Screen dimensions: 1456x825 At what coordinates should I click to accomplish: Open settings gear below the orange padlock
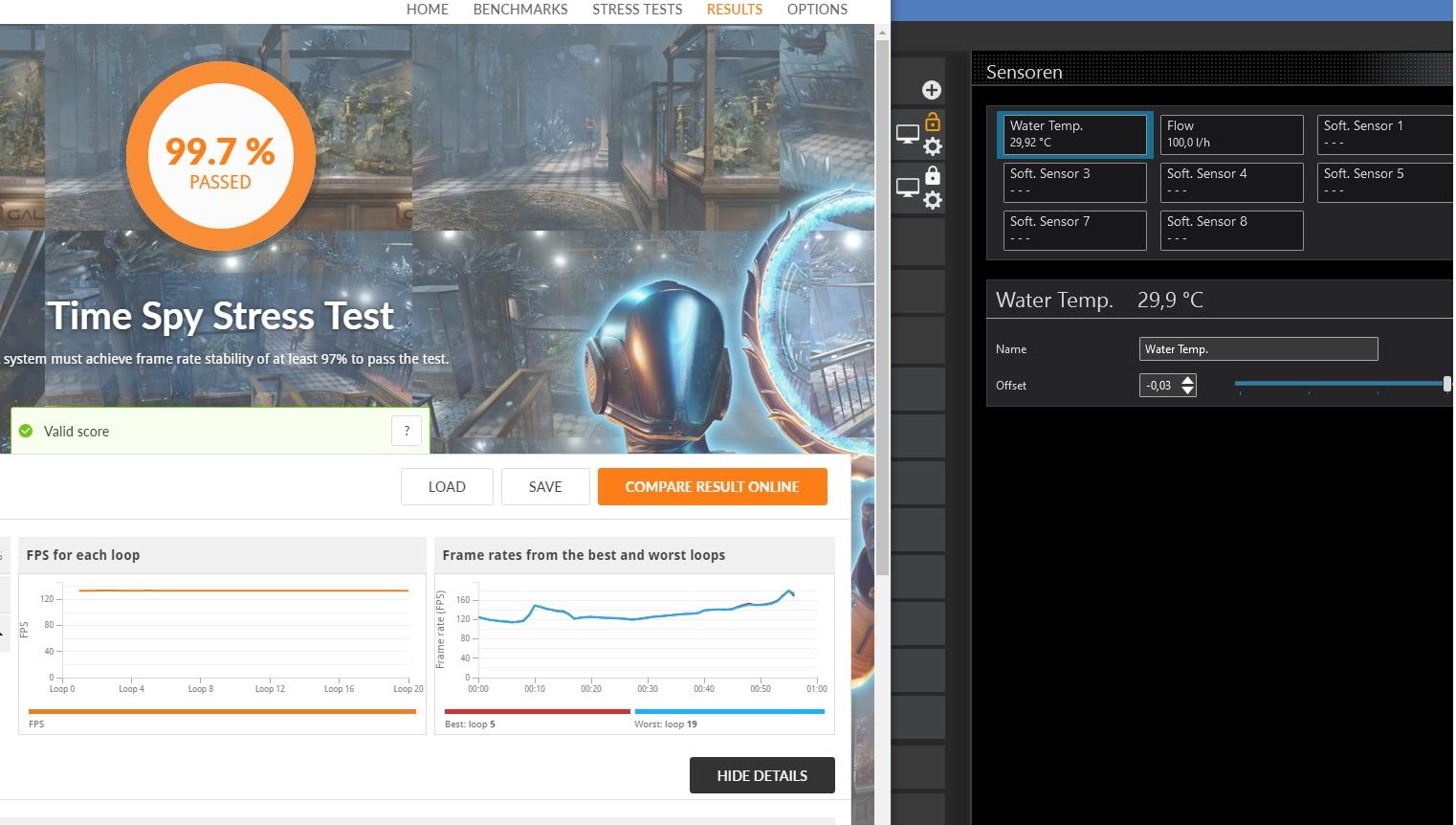click(933, 146)
